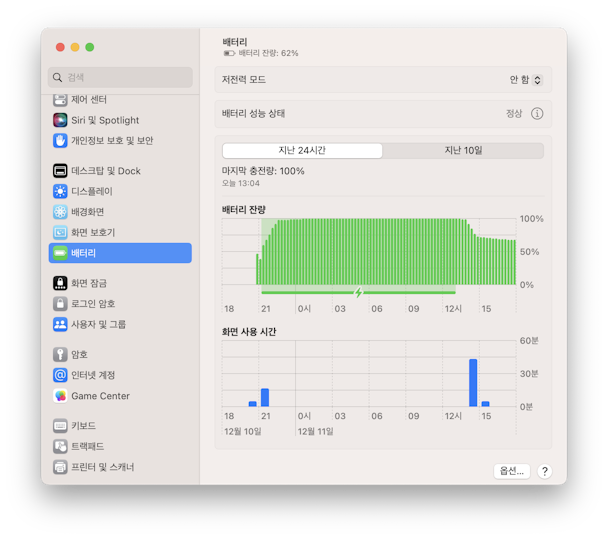Click the 프린터 및 스캐너 printer icon
This screenshot has width=608, height=539.
(x=60, y=467)
